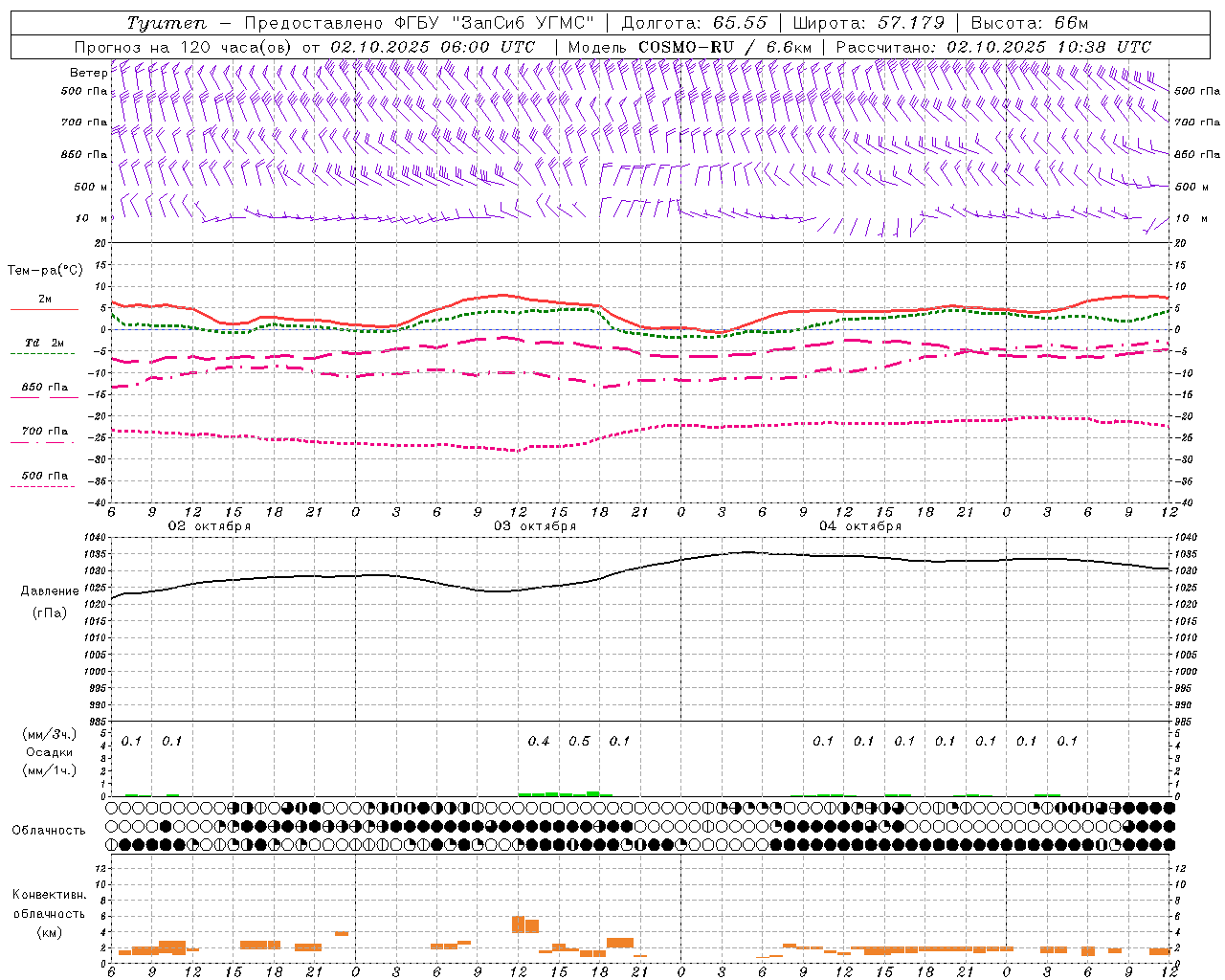Click the "850 гПа" temperature legend entry
The width and height of the screenshot is (1225, 980).
(x=44, y=388)
